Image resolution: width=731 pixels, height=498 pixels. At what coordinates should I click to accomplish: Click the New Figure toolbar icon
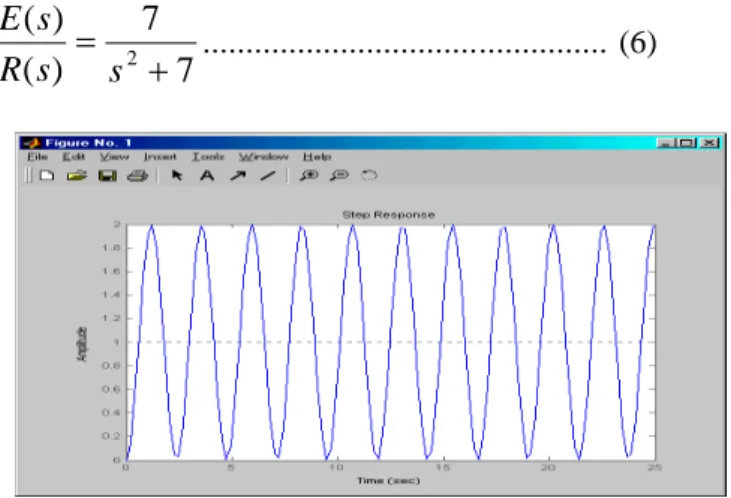click(47, 176)
